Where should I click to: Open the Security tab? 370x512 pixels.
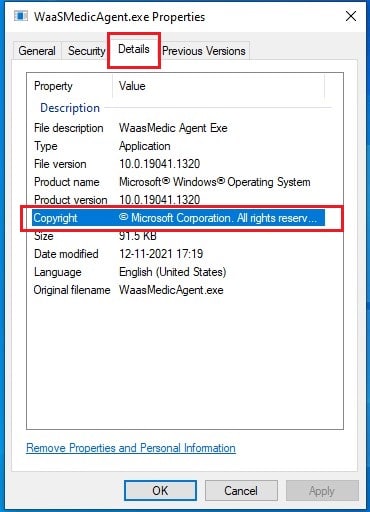pos(86,51)
